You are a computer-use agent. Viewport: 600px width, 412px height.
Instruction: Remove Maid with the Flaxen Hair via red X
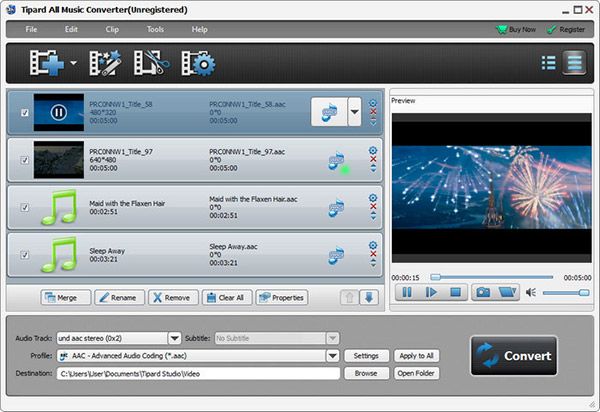pos(373,207)
